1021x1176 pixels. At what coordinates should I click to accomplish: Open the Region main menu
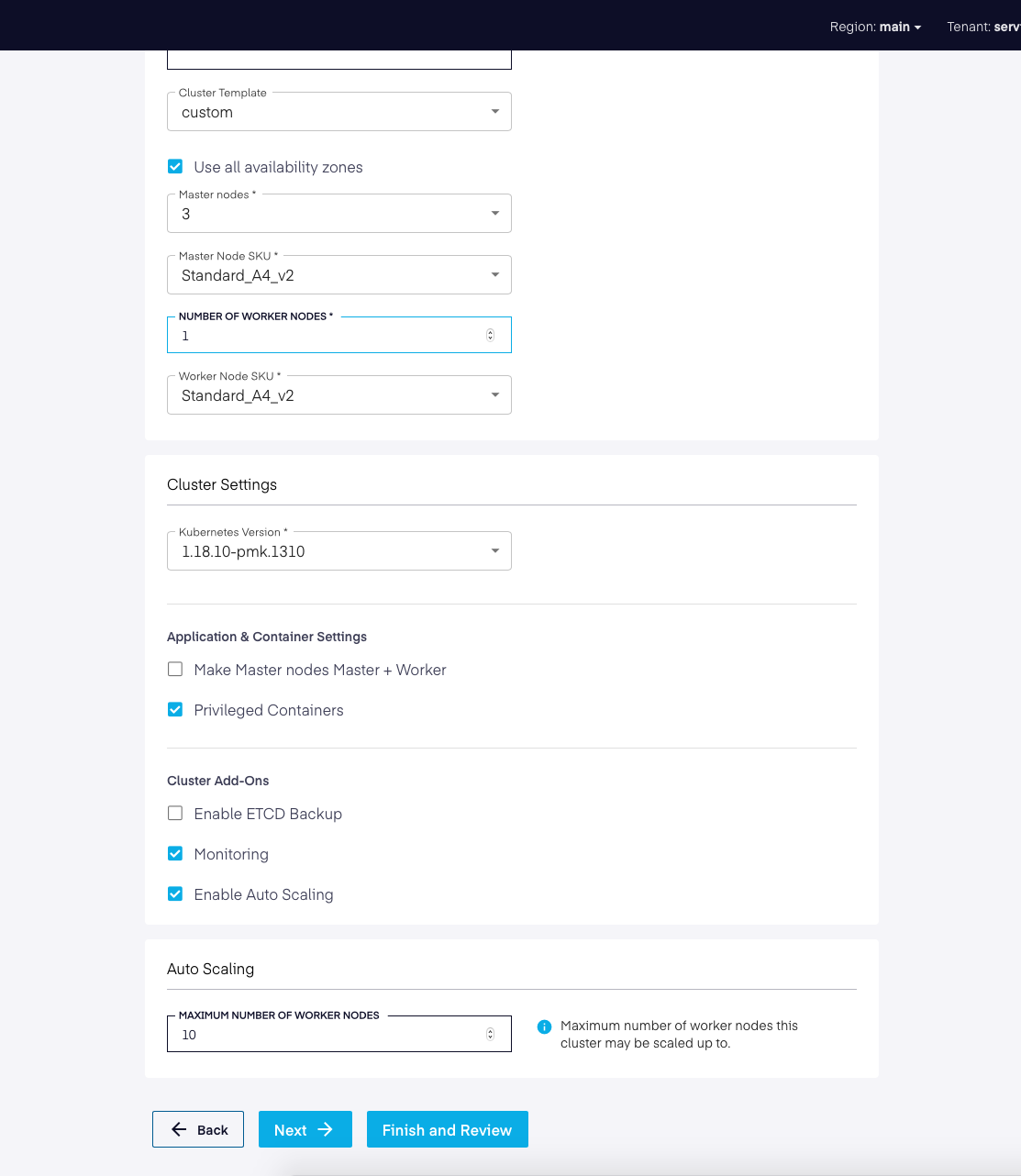[875, 27]
